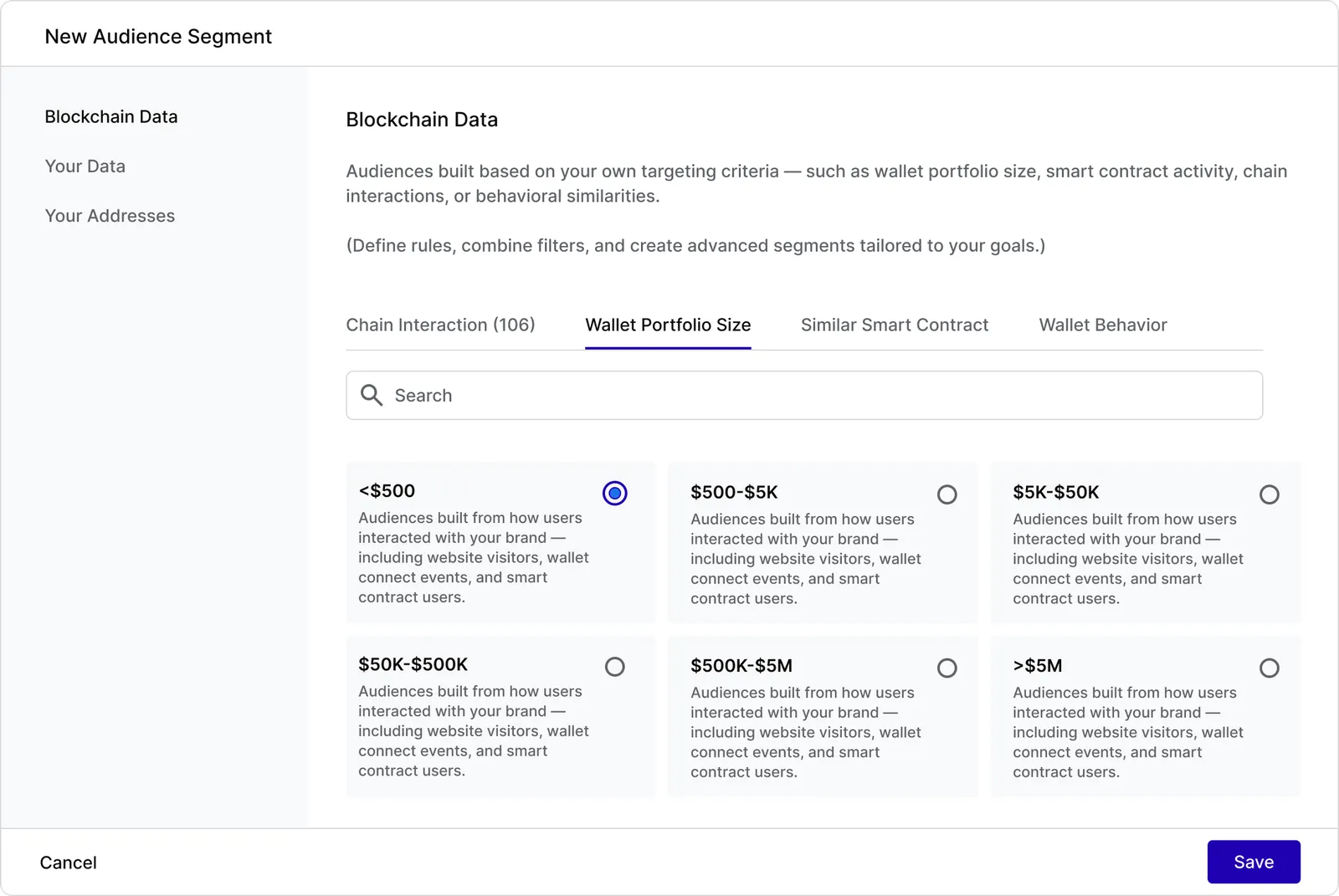
Task: Select the $50K-$500K radio button
Action: (614, 667)
